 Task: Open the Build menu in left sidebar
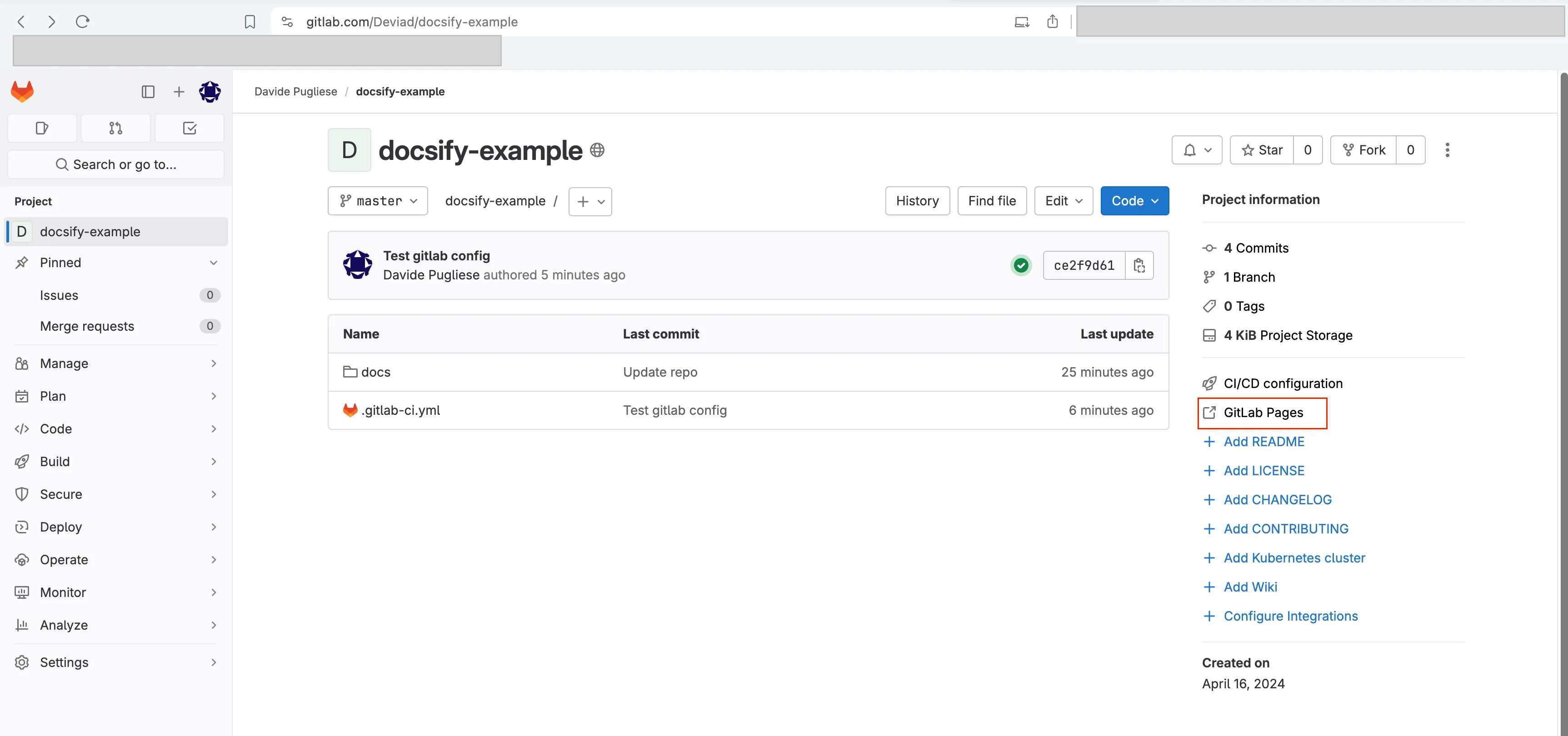click(54, 461)
